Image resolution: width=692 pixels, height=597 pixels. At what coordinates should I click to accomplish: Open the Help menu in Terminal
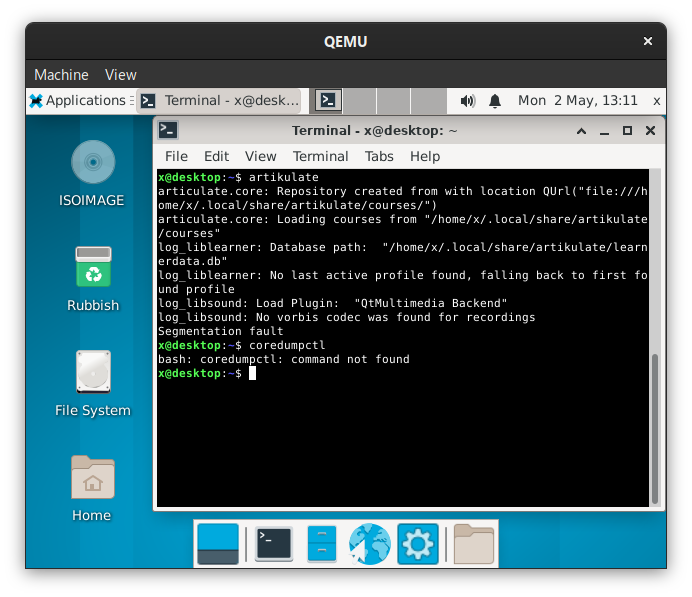pyautogui.click(x=425, y=156)
